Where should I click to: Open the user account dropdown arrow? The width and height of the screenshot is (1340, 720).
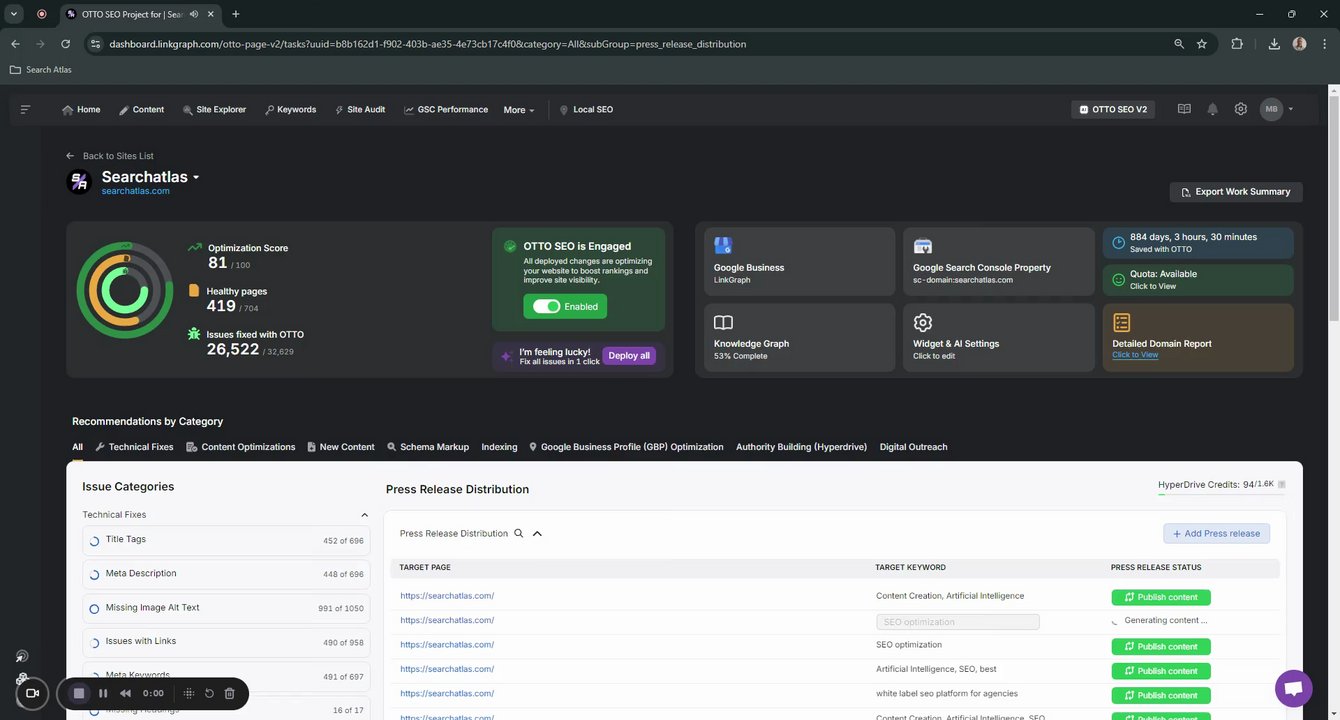(x=1291, y=109)
